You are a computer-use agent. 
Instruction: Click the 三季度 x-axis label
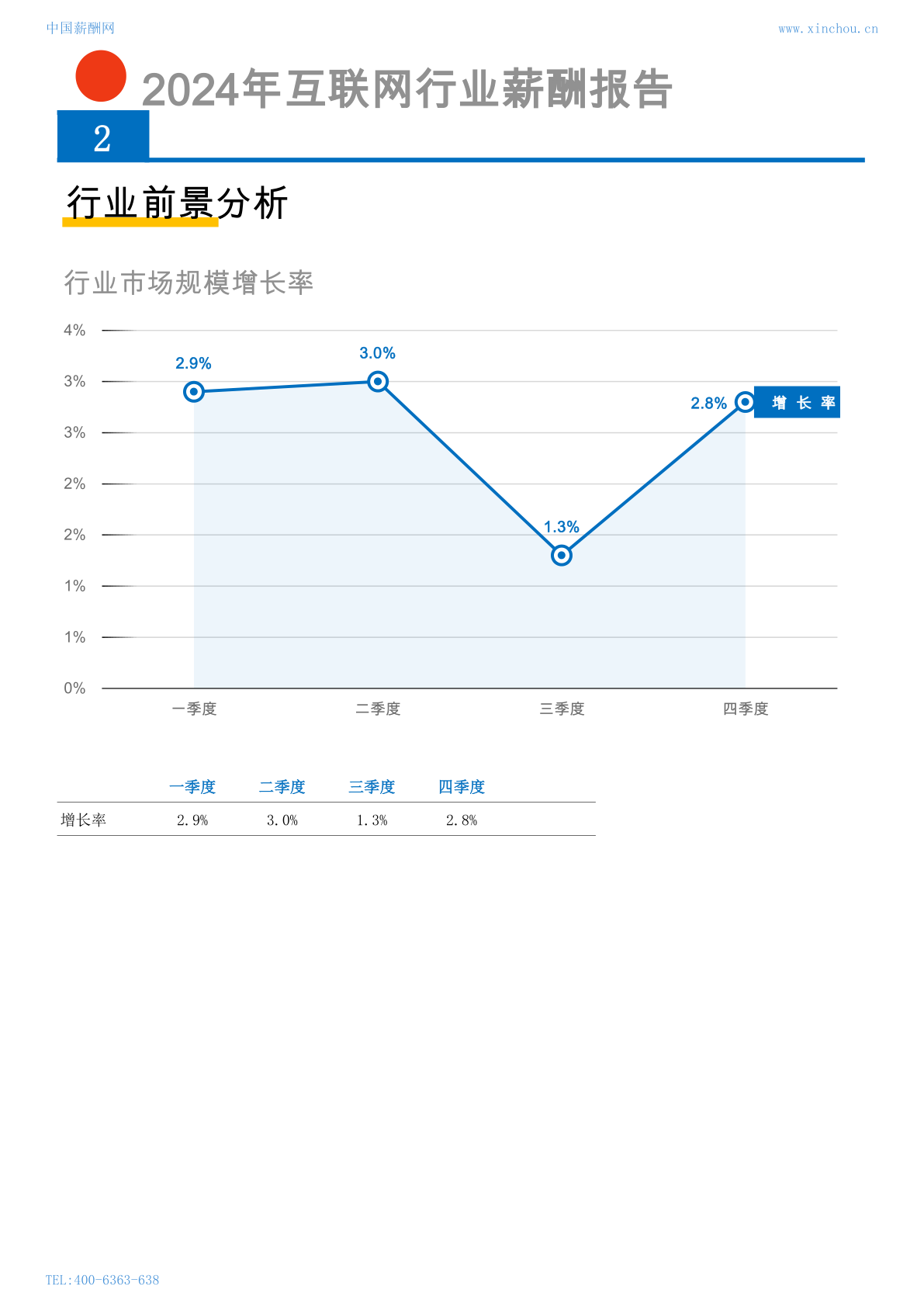pyautogui.click(x=562, y=709)
